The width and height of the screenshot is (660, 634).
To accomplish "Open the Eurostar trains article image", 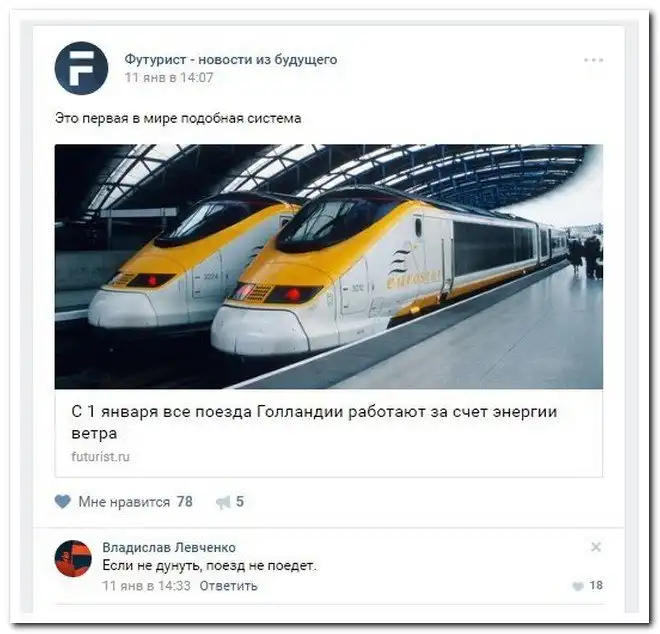I will pos(328,266).
